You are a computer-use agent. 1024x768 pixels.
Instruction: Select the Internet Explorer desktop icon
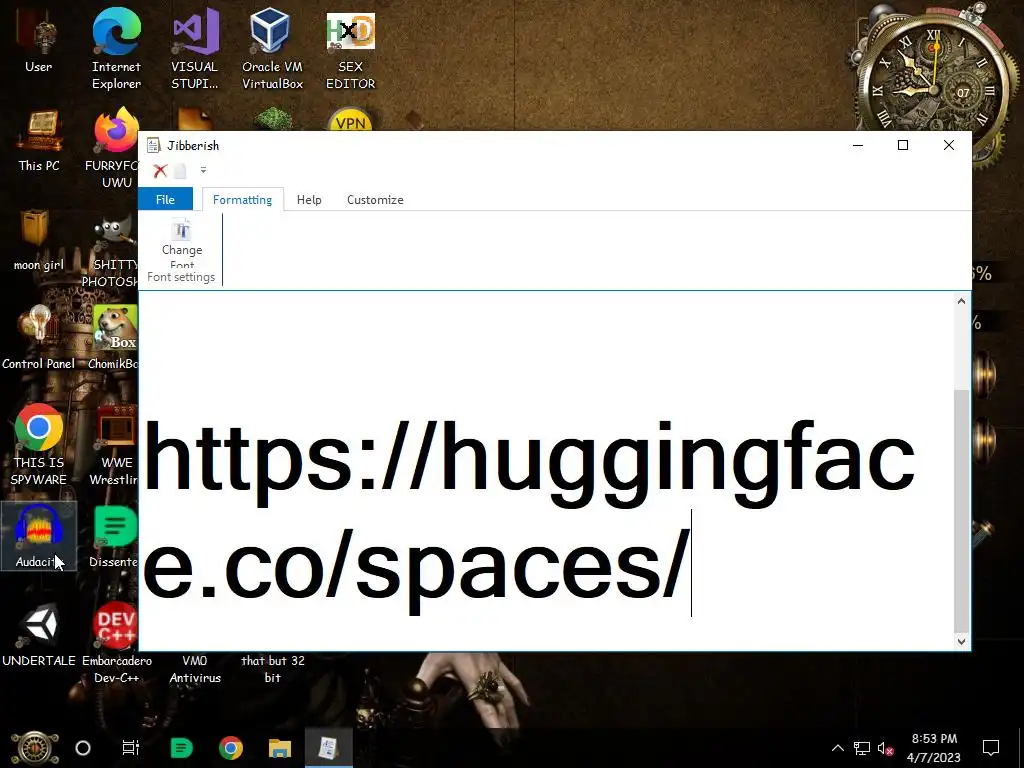(x=116, y=49)
